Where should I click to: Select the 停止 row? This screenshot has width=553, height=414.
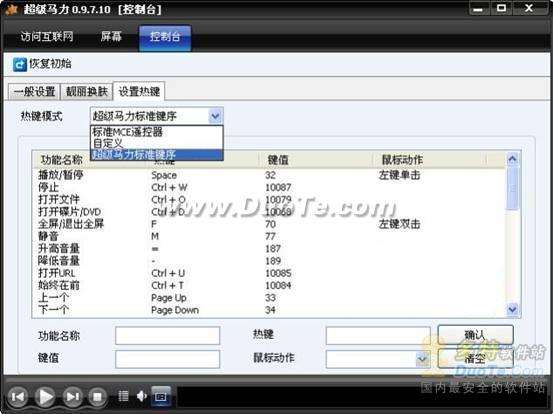point(269,187)
